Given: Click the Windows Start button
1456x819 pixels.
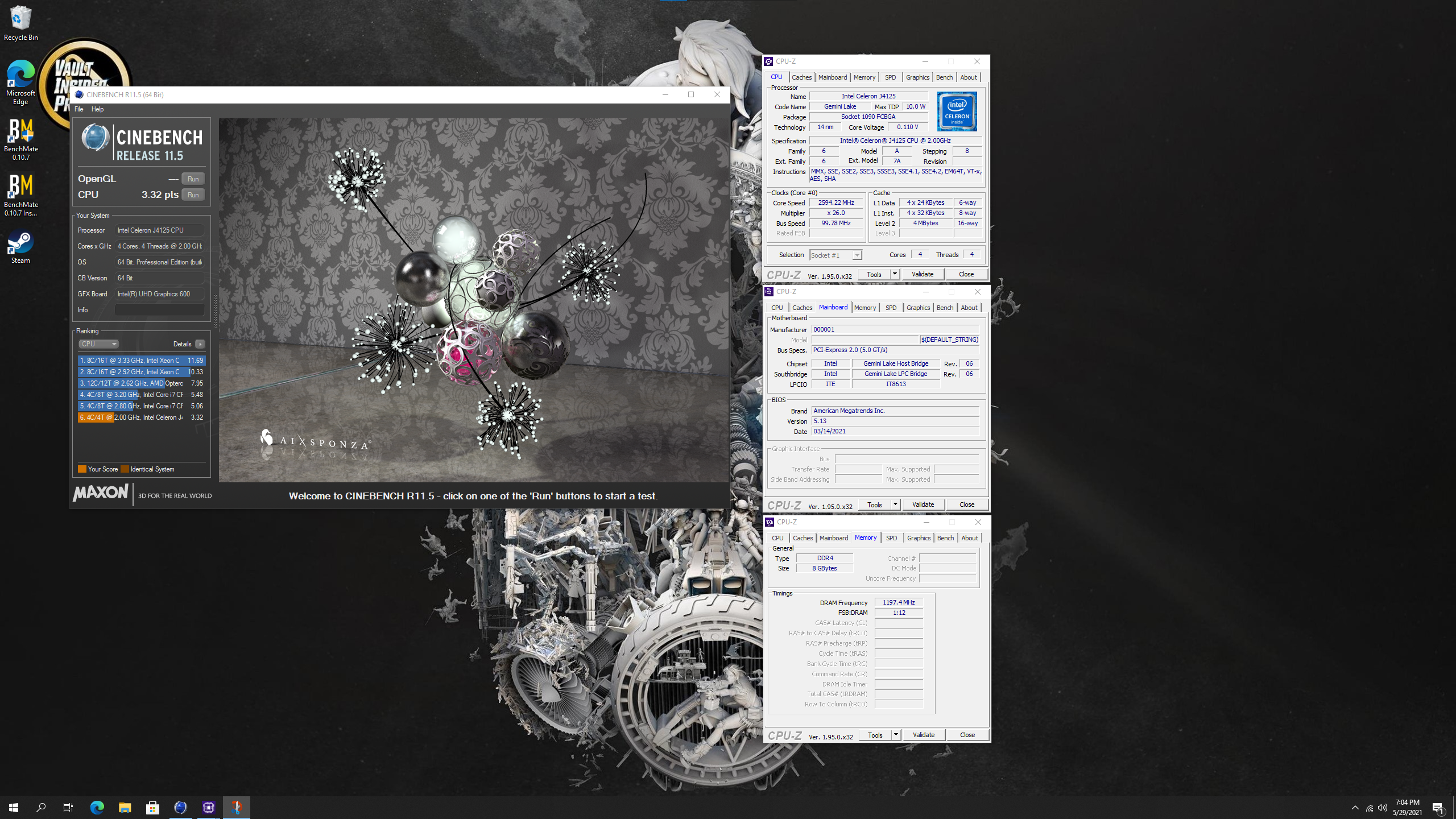Looking at the screenshot, I should 14,807.
